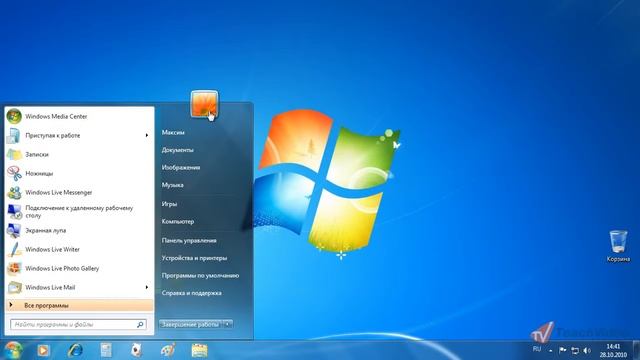
Task: Click the user account picture
Action: (x=204, y=104)
